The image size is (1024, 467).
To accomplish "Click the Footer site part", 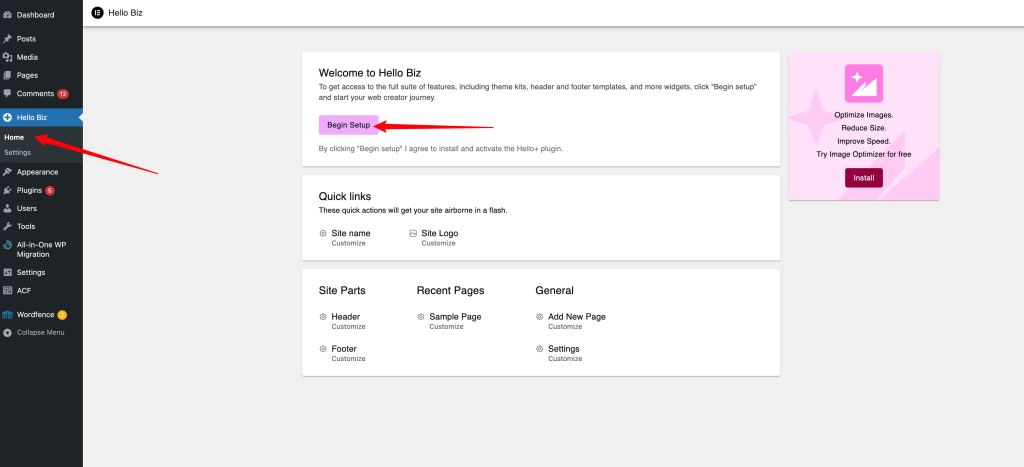I will [344, 349].
